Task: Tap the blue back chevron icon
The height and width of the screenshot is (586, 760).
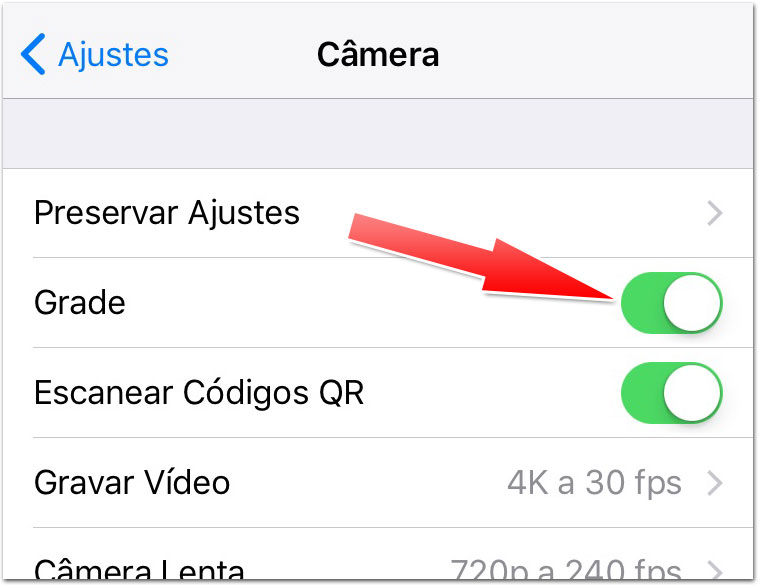Action: (33, 54)
